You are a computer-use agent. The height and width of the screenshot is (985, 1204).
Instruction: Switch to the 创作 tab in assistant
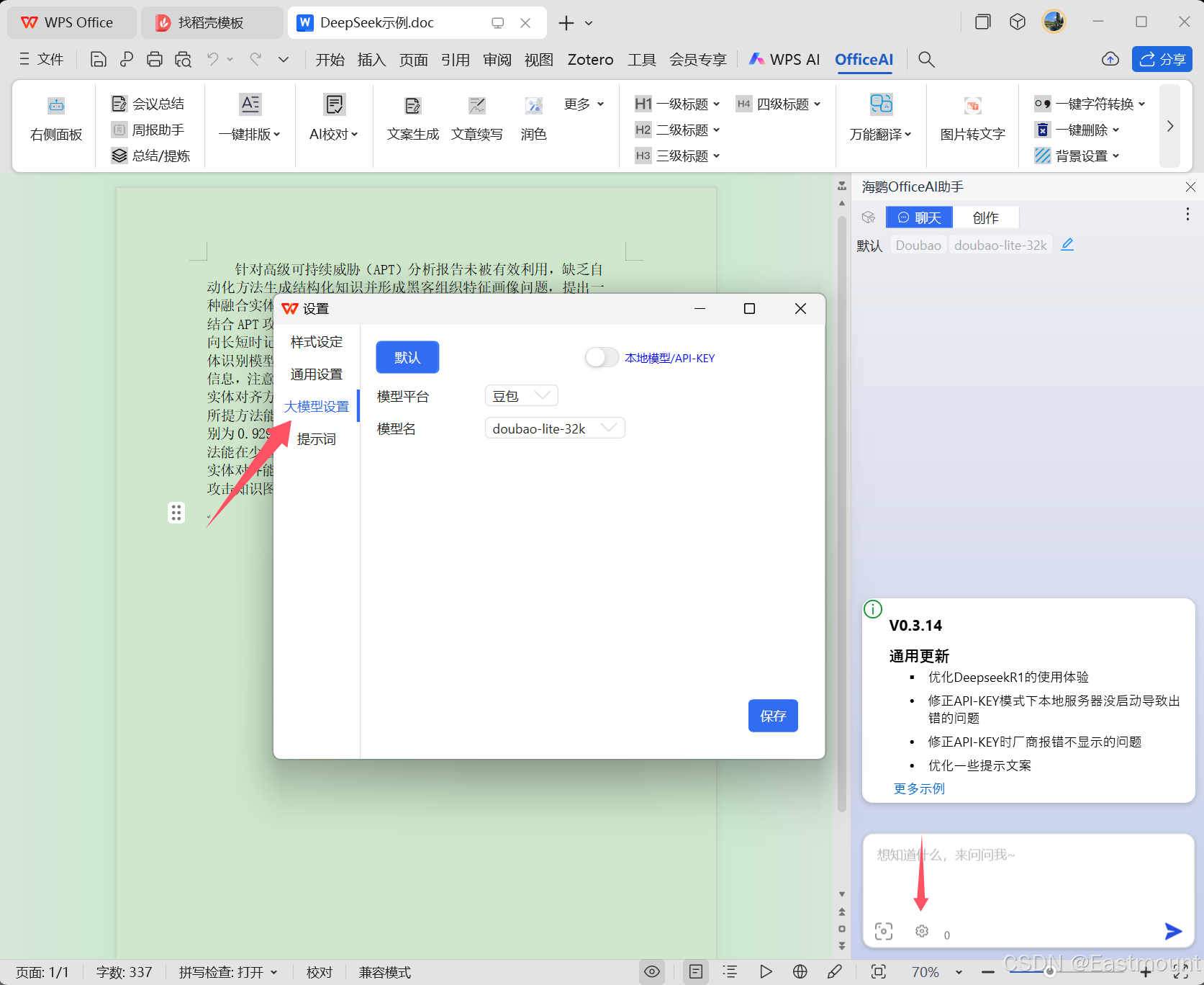click(x=985, y=217)
